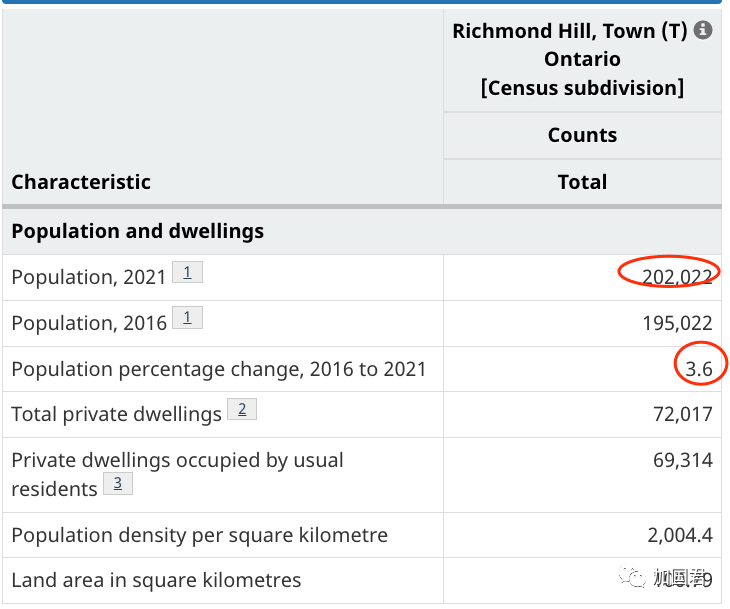Click the Population, 2021 row label

coord(89,277)
